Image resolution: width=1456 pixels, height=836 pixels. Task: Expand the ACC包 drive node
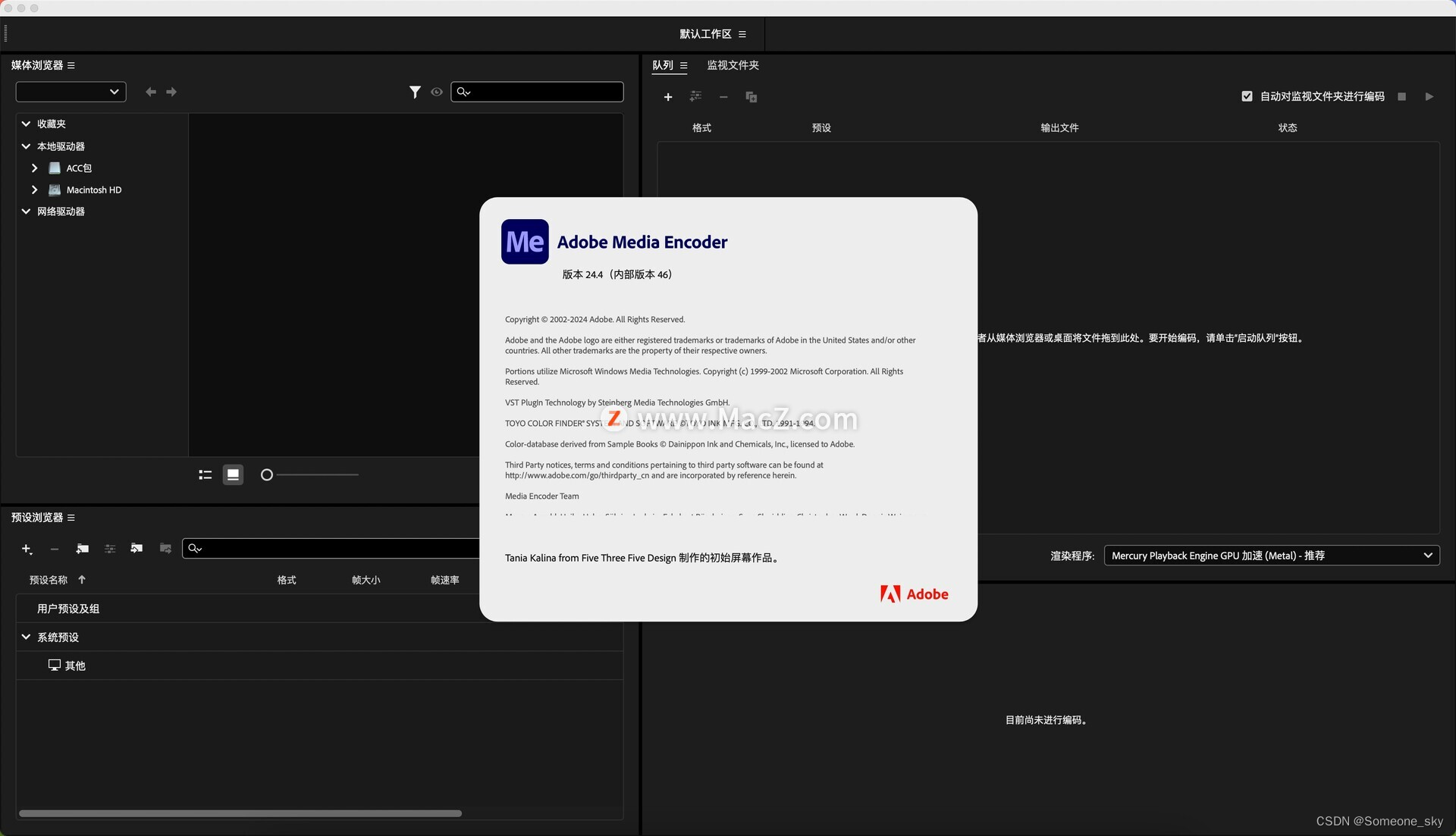[x=35, y=168]
